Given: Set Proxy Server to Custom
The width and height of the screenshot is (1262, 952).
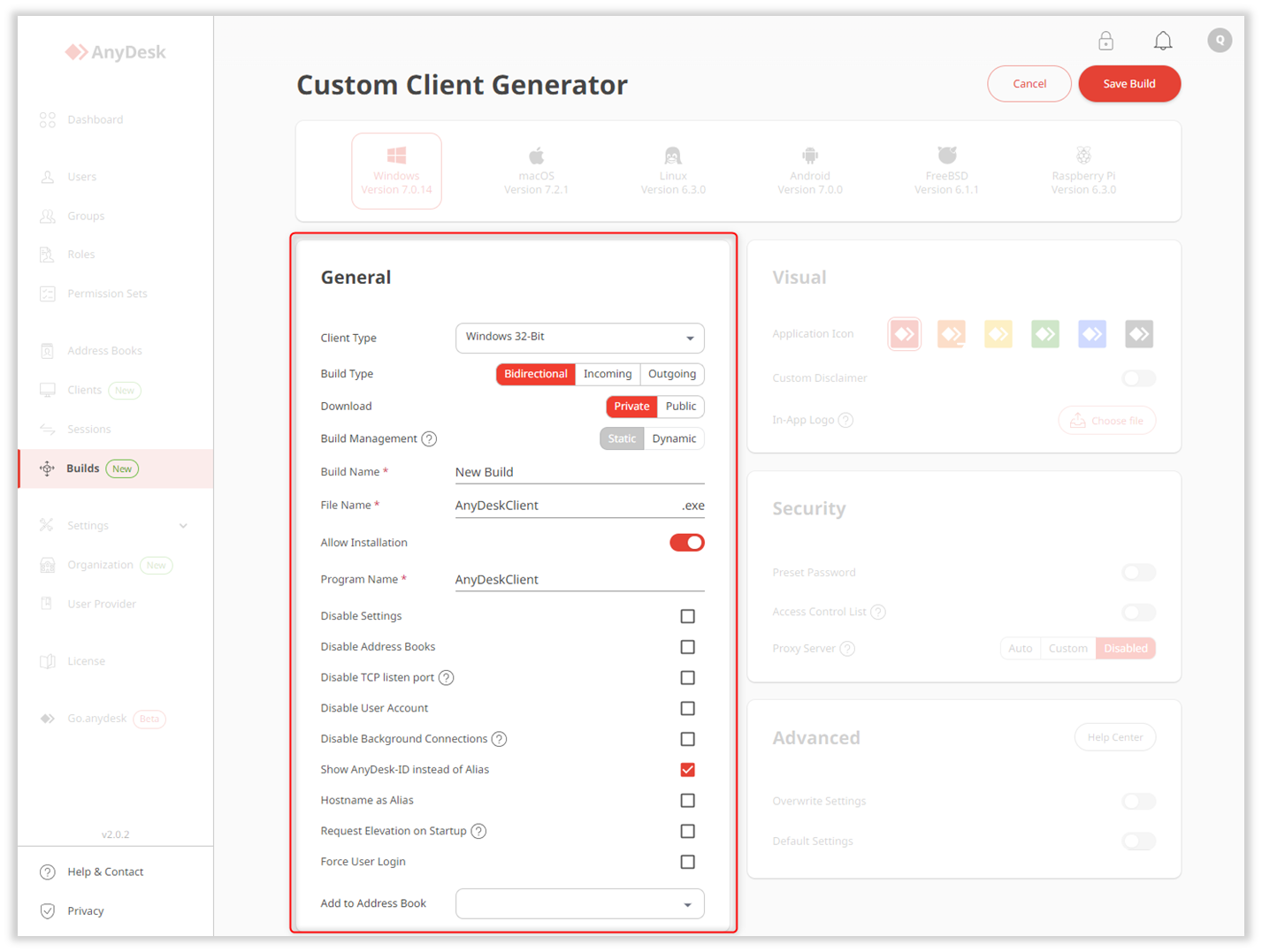Looking at the screenshot, I should tap(1068, 649).
